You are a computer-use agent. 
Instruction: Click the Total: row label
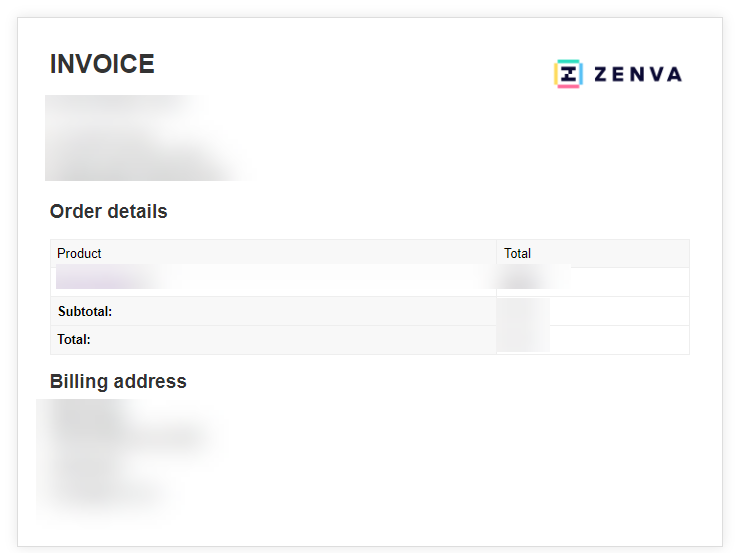(x=74, y=340)
